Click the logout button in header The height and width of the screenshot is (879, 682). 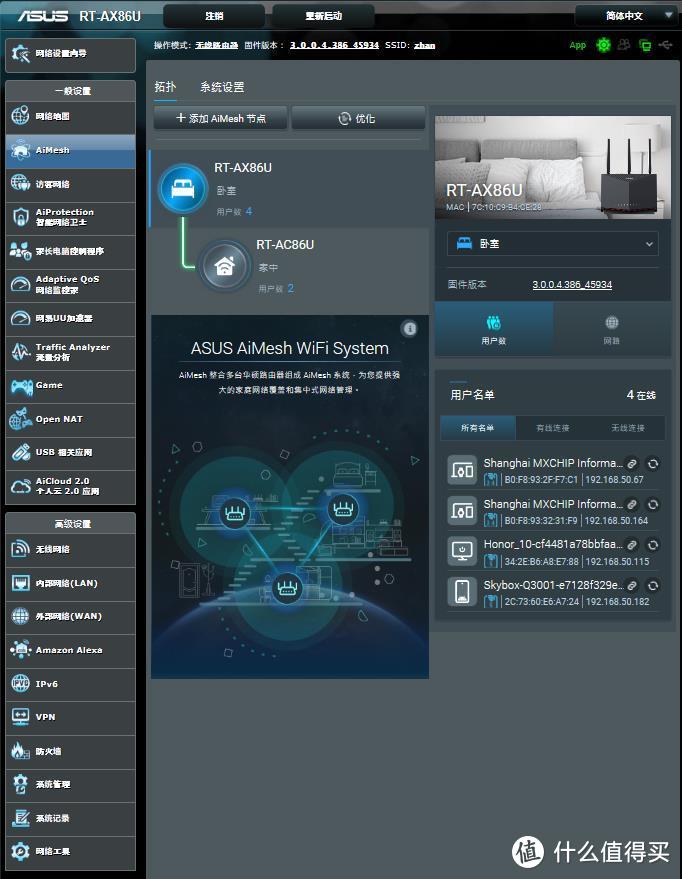tap(214, 16)
